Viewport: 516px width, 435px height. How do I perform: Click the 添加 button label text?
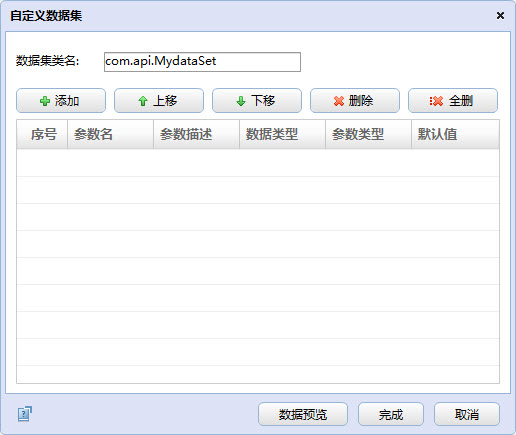[x=67, y=101]
